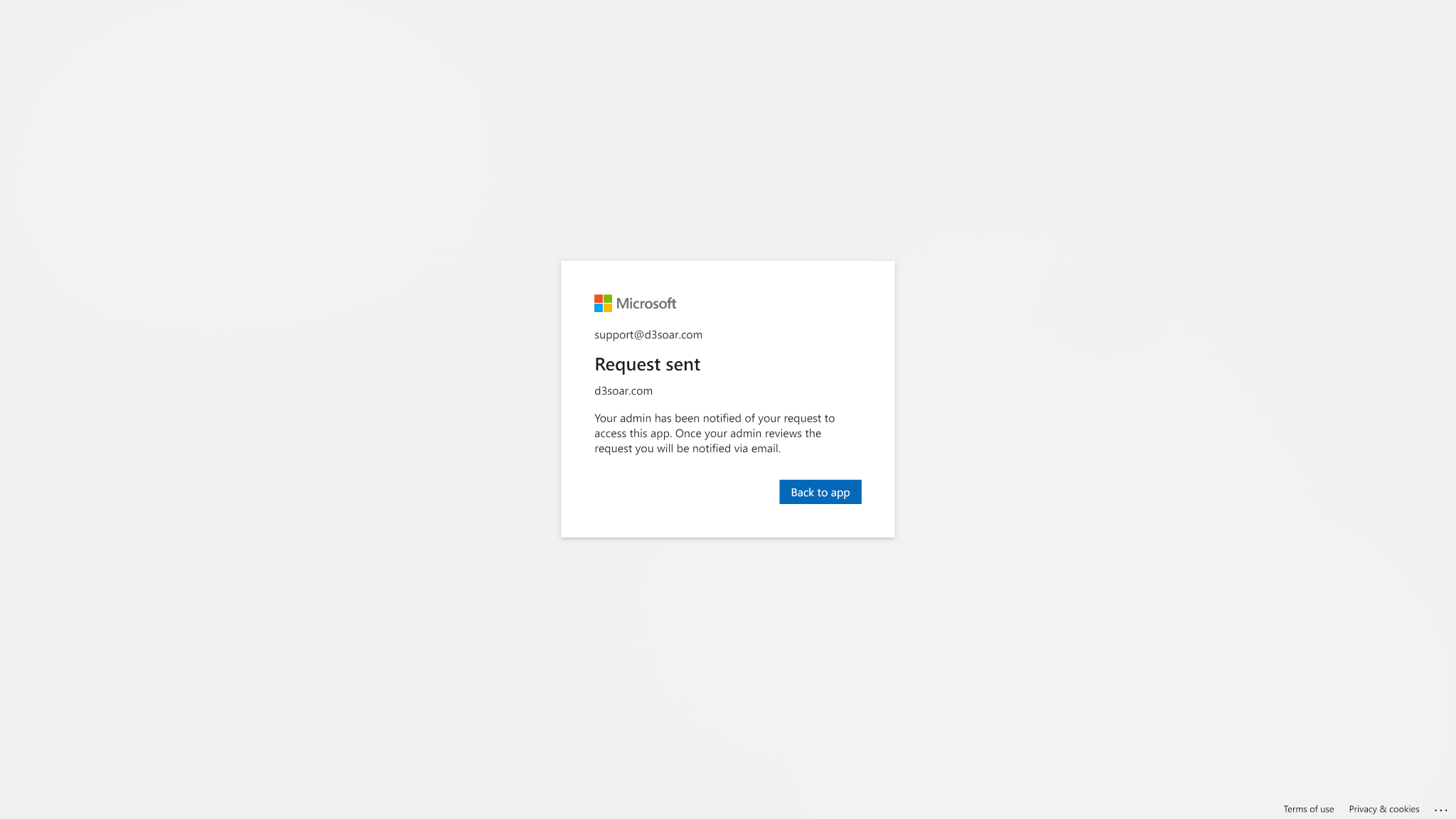1456x819 pixels.
Task: Click the red square of the Microsoft logo
Action: tap(598, 299)
